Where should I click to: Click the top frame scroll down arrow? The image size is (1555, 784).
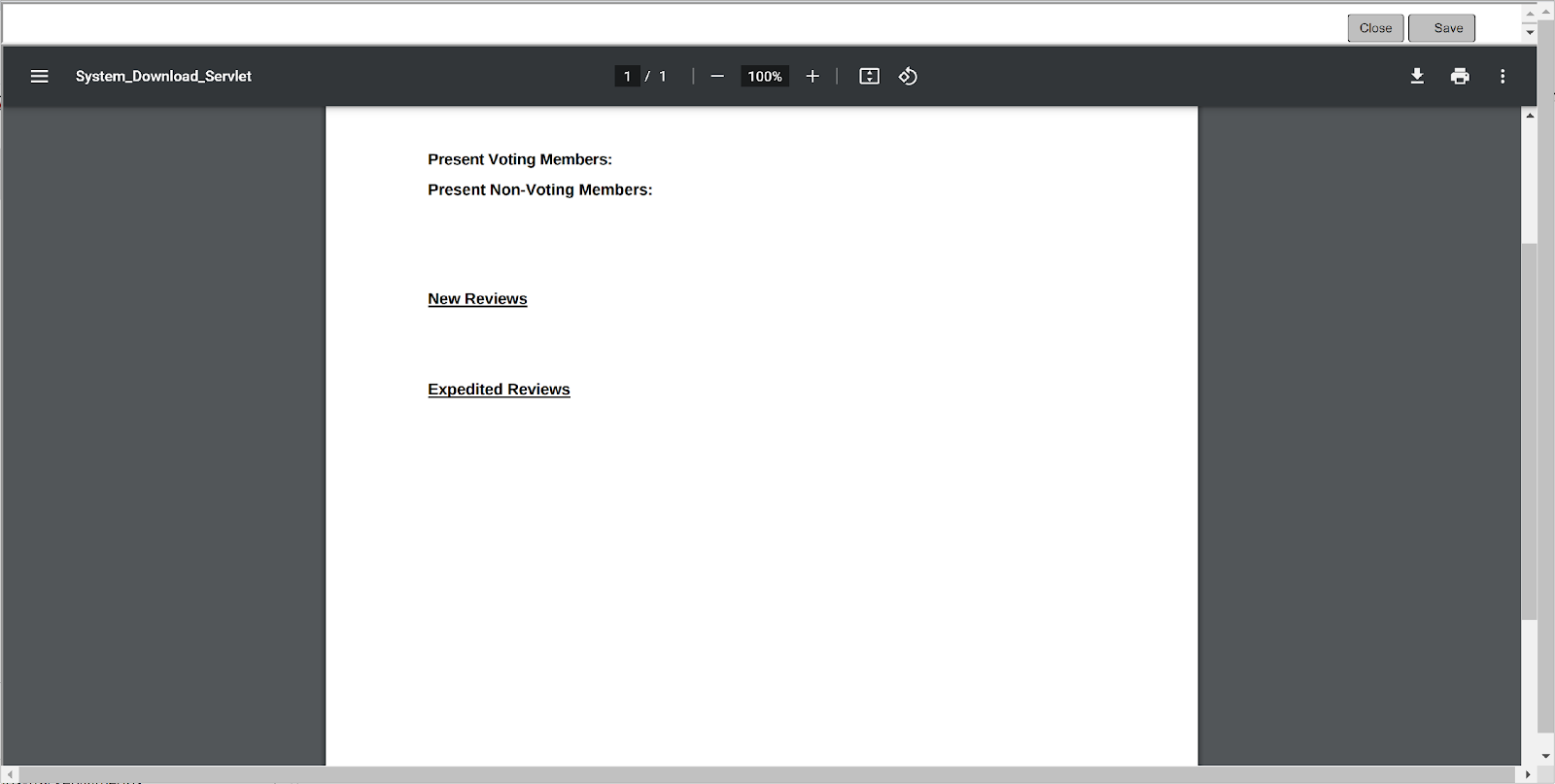(x=1530, y=32)
